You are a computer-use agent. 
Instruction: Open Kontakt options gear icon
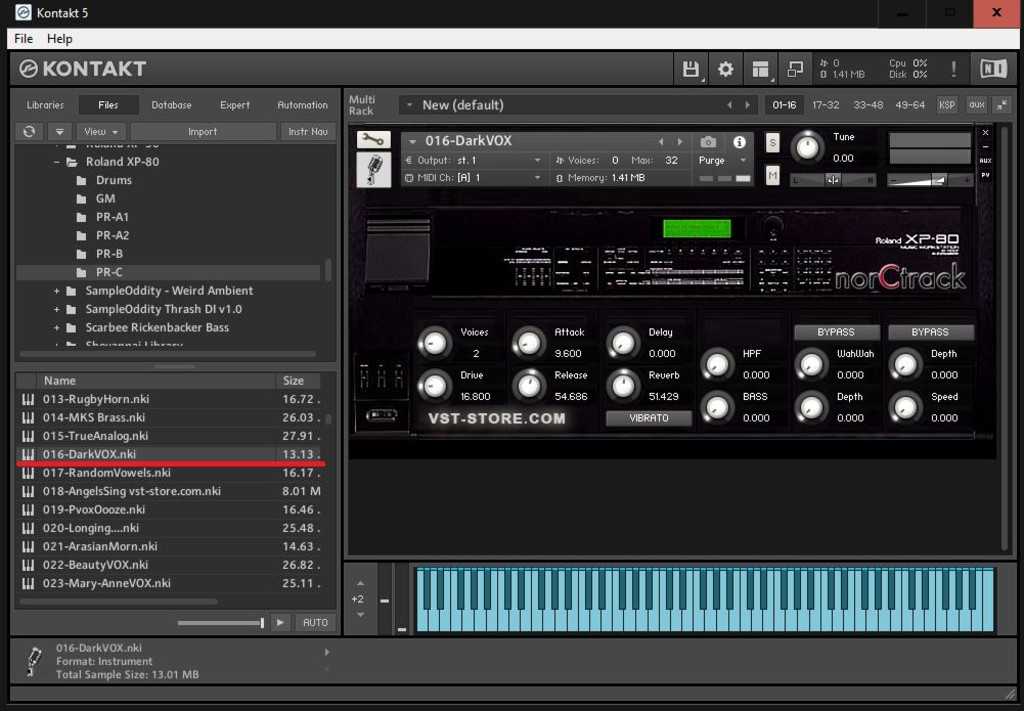(x=726, y=69)
